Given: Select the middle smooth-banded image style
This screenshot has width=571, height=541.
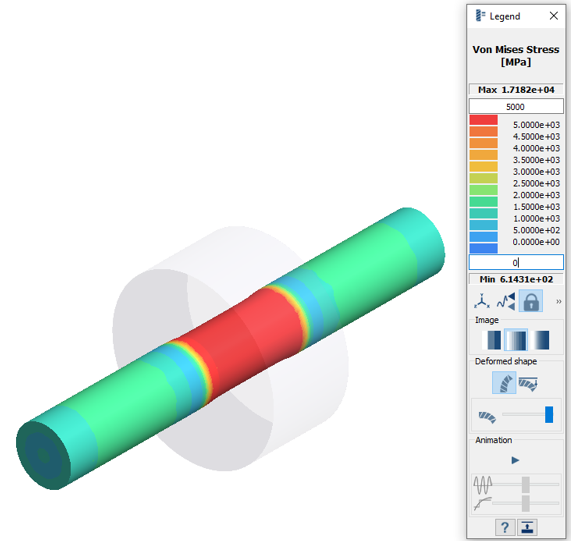Looking at the screenshot, I should [516, 340].
